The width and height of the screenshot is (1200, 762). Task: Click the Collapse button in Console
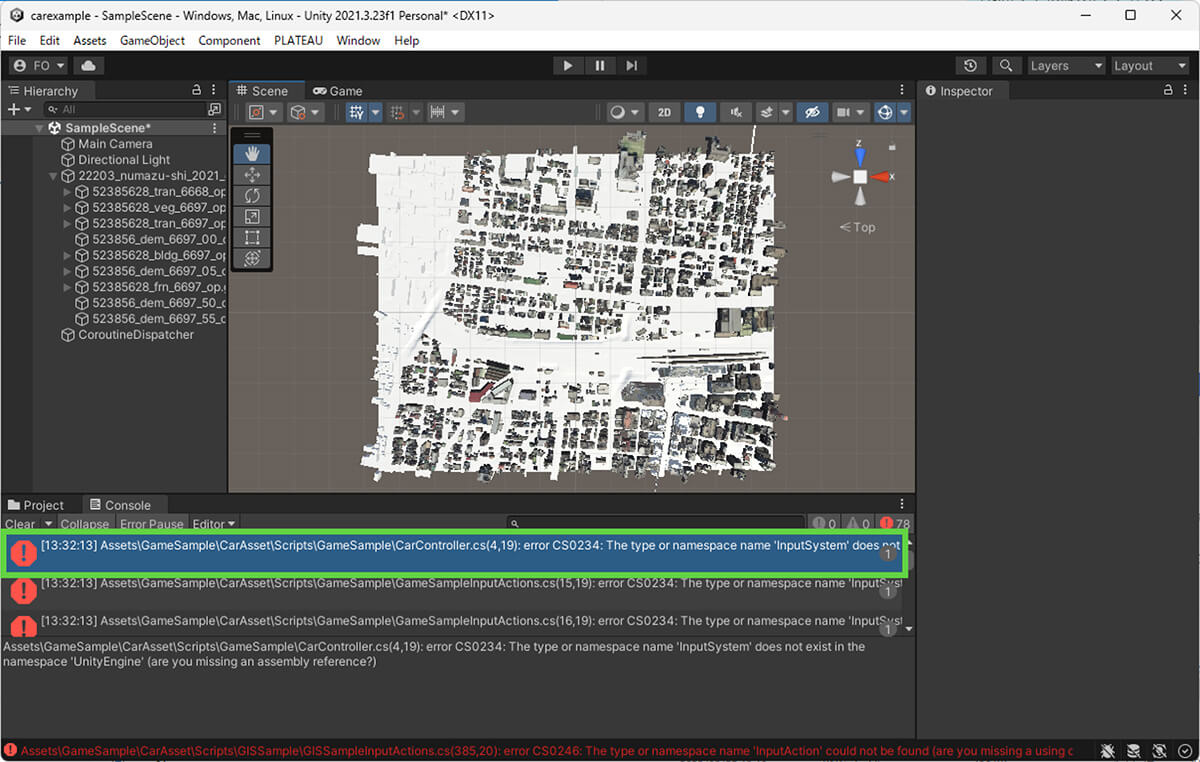coord(85,524)
